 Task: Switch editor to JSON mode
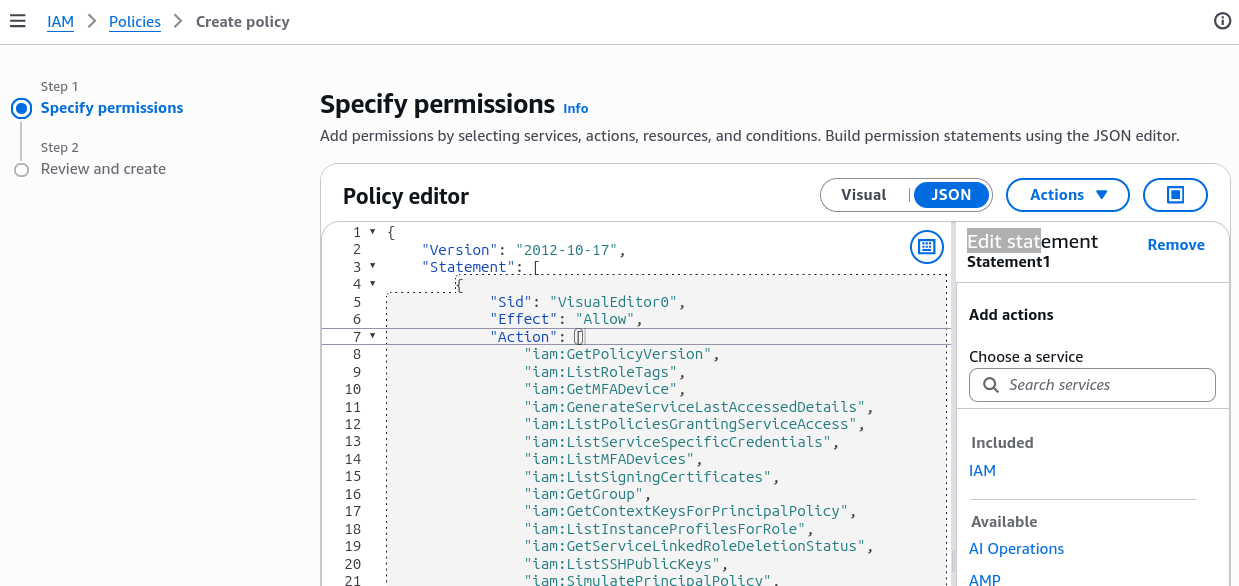click(x=951, y=195)
